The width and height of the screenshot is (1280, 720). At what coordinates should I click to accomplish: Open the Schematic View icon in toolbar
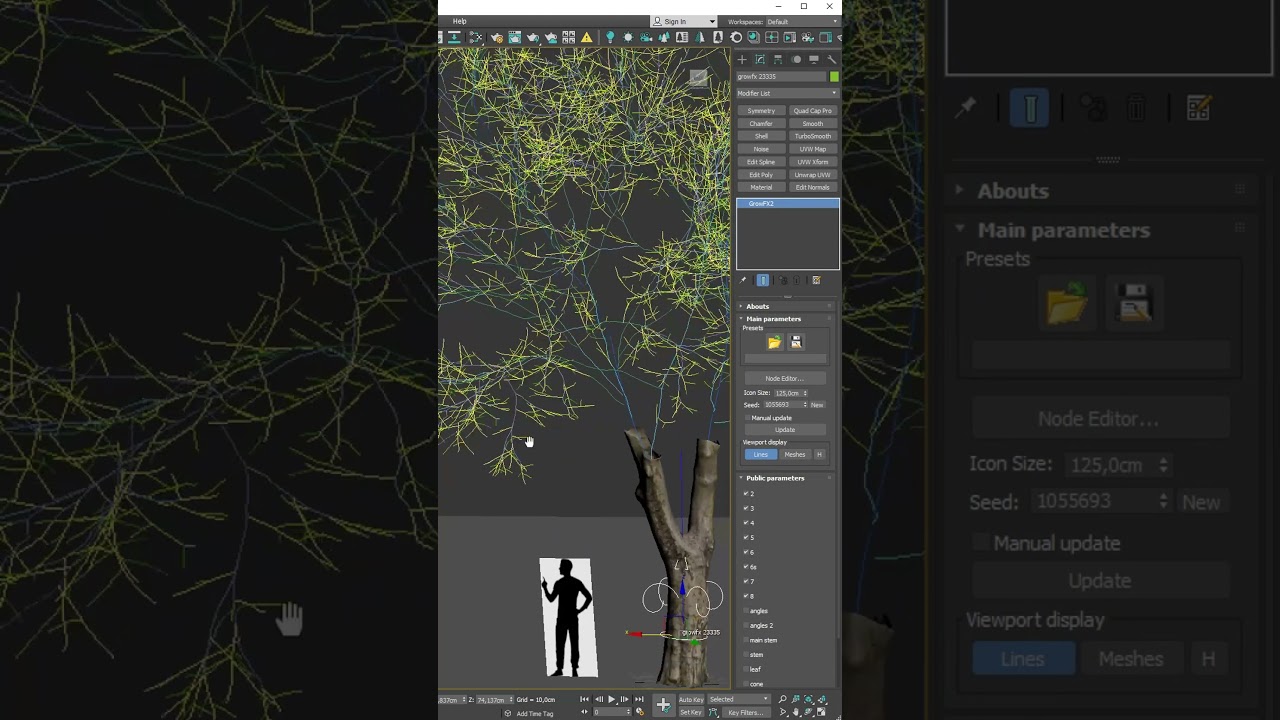point(476,38)
